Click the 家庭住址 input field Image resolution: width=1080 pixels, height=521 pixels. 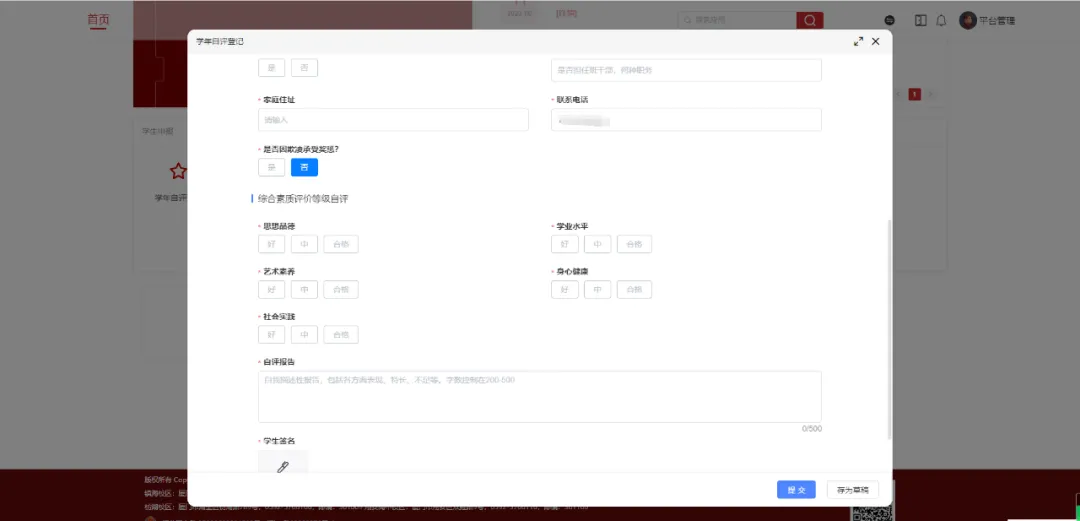(393, 120)
